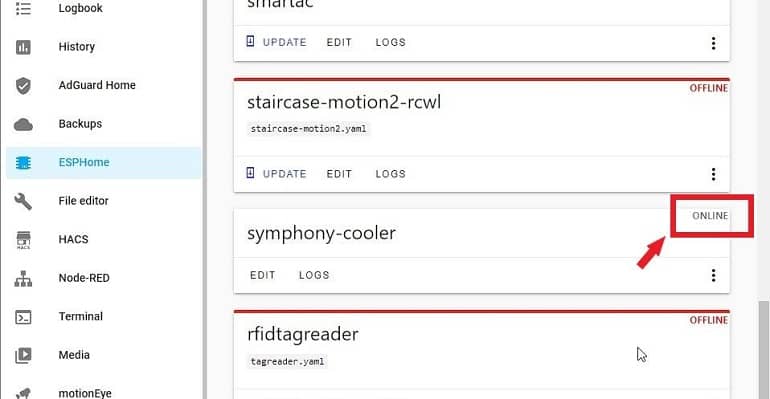Open AdGuard Home shield icon
Viewport: 770px width, 399px height.
[23, 85]
